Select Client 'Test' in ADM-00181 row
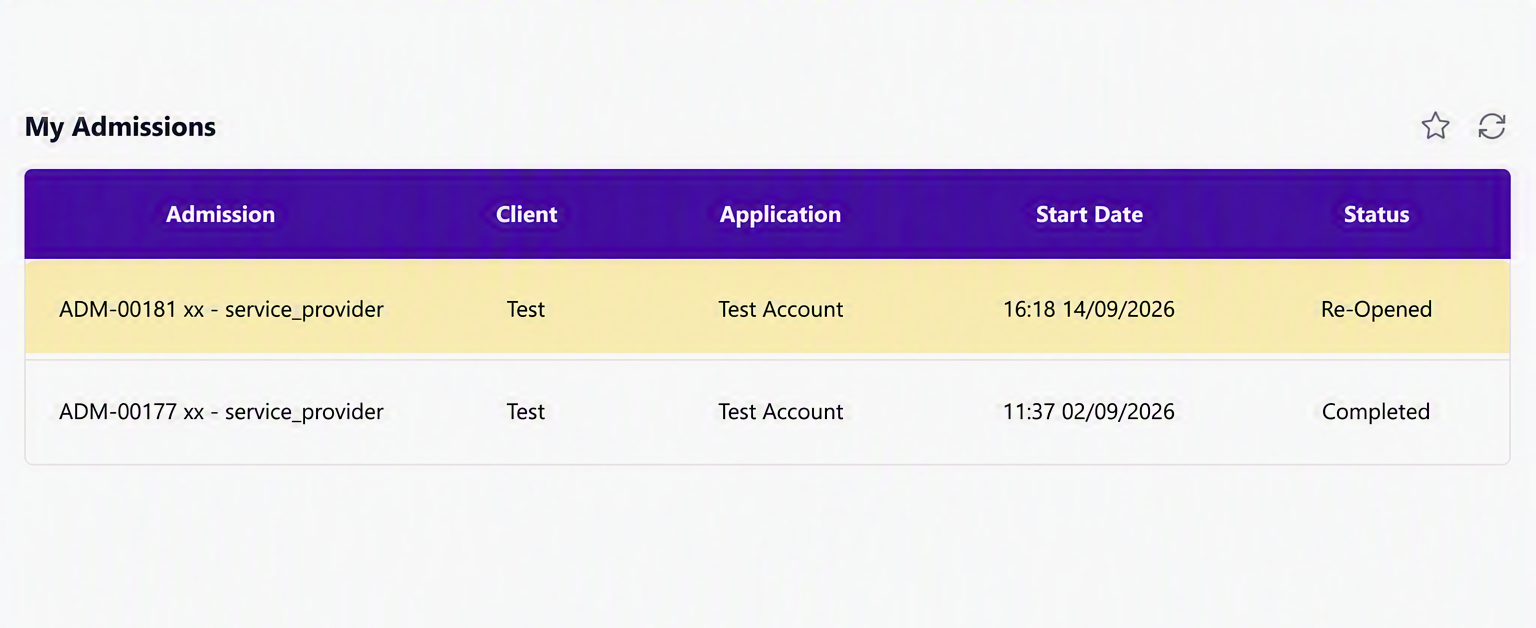The image size is (1536, 628). 526,309
